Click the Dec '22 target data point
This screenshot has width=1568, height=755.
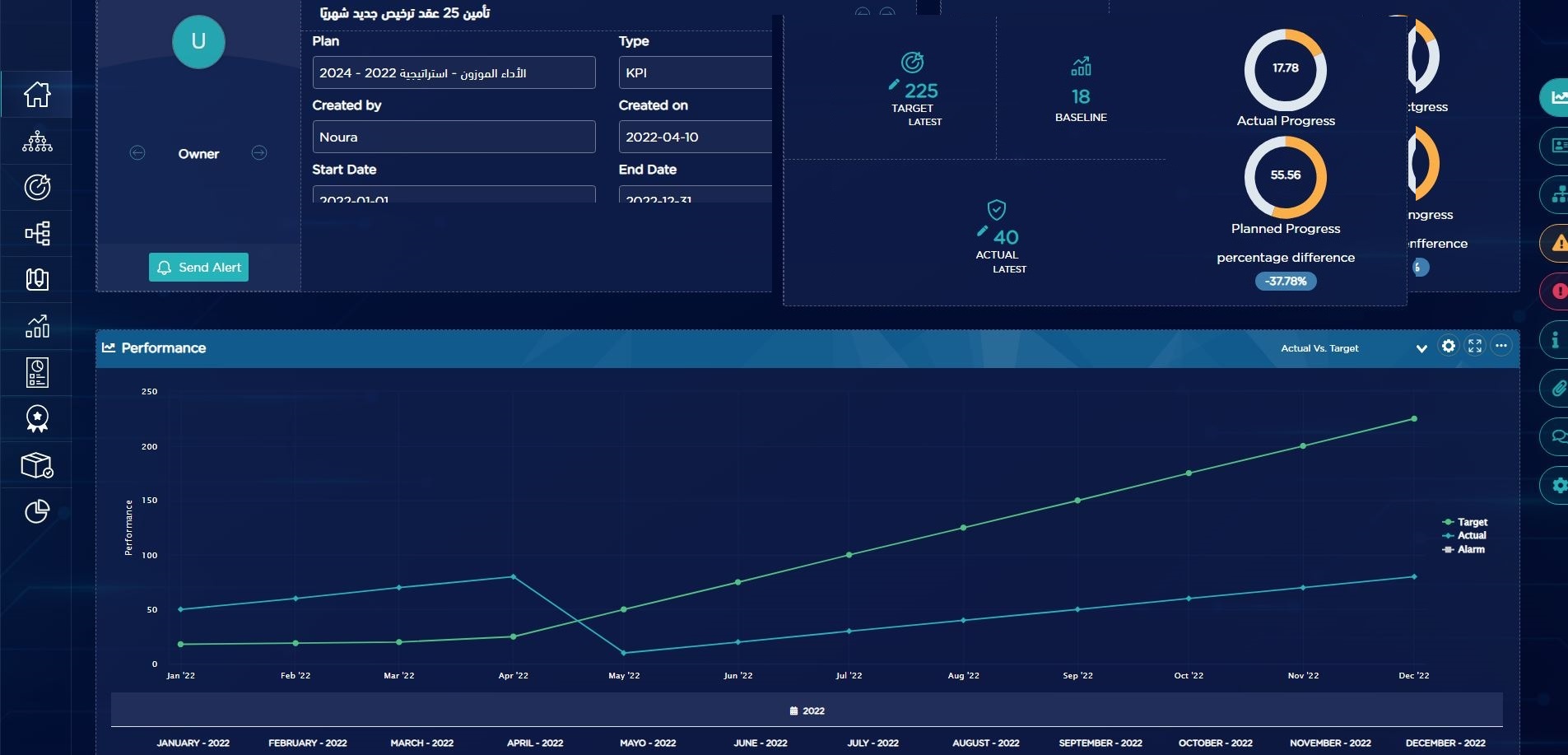[1414, 419]
